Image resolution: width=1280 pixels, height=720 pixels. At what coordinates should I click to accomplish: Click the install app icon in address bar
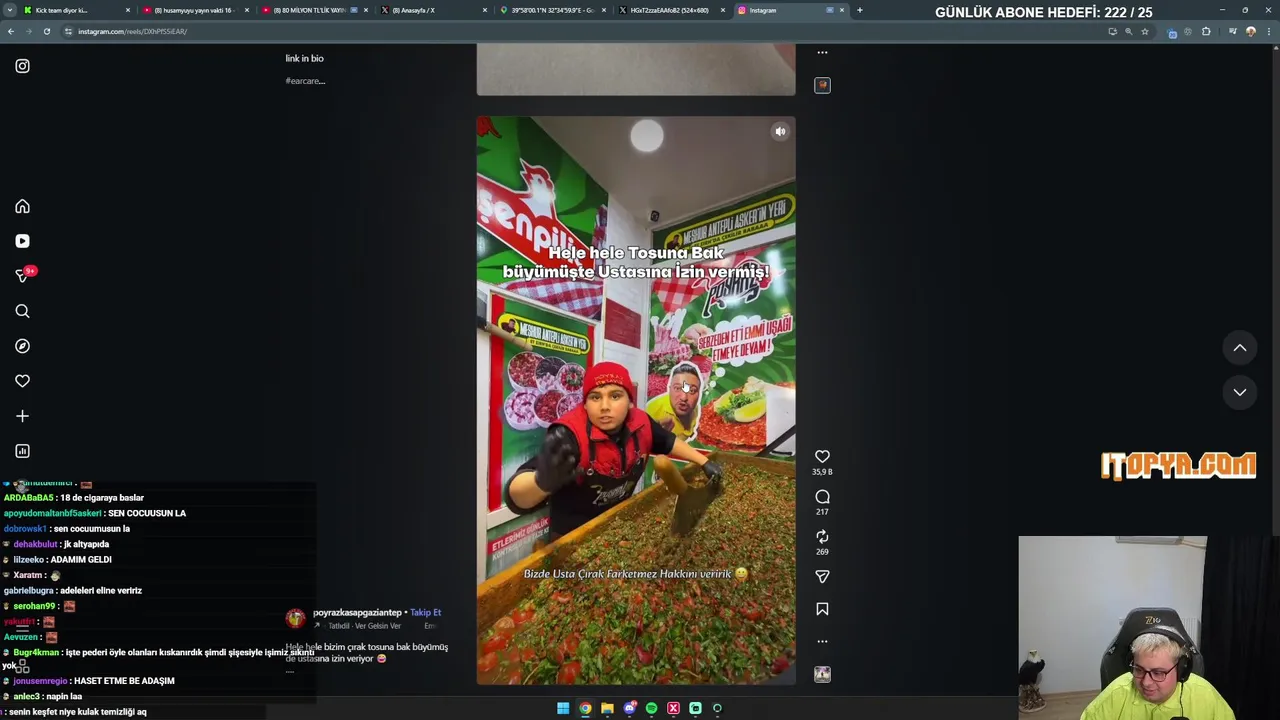point(1112,31)
